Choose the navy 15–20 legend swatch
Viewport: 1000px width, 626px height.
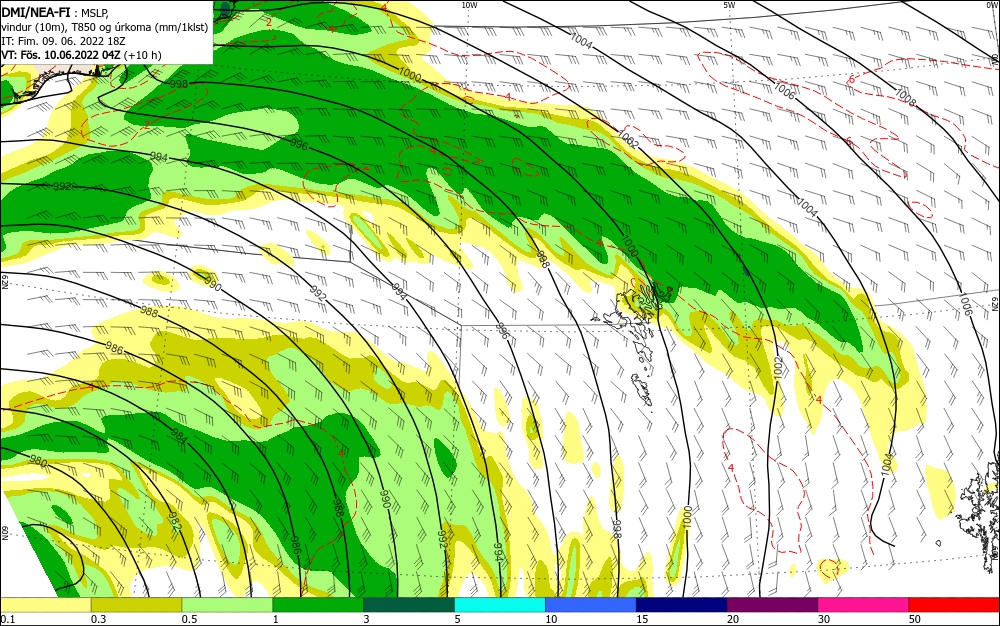pos(682,605)
